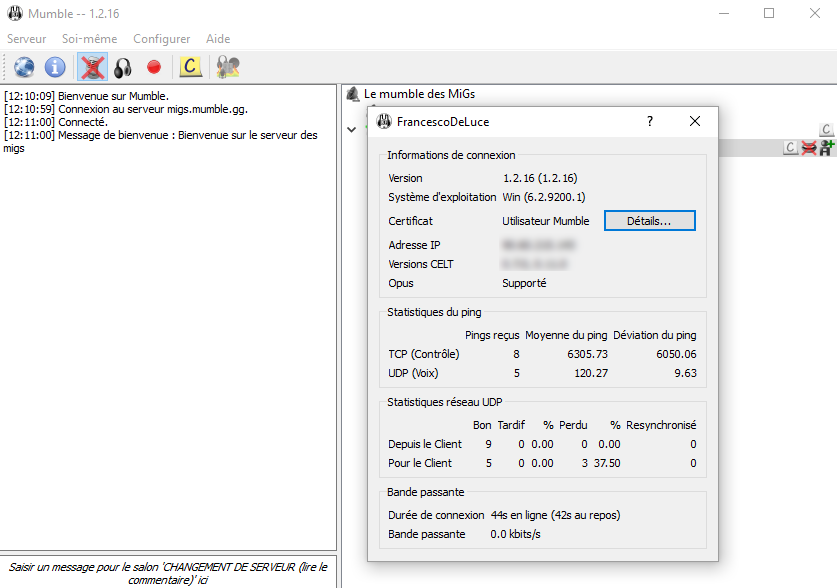This screenshot has height=588, width=837.
Task: Click the 'Connexion au serveur migs.mumble.gg.' log line
Action: click(x=125, y=109)
